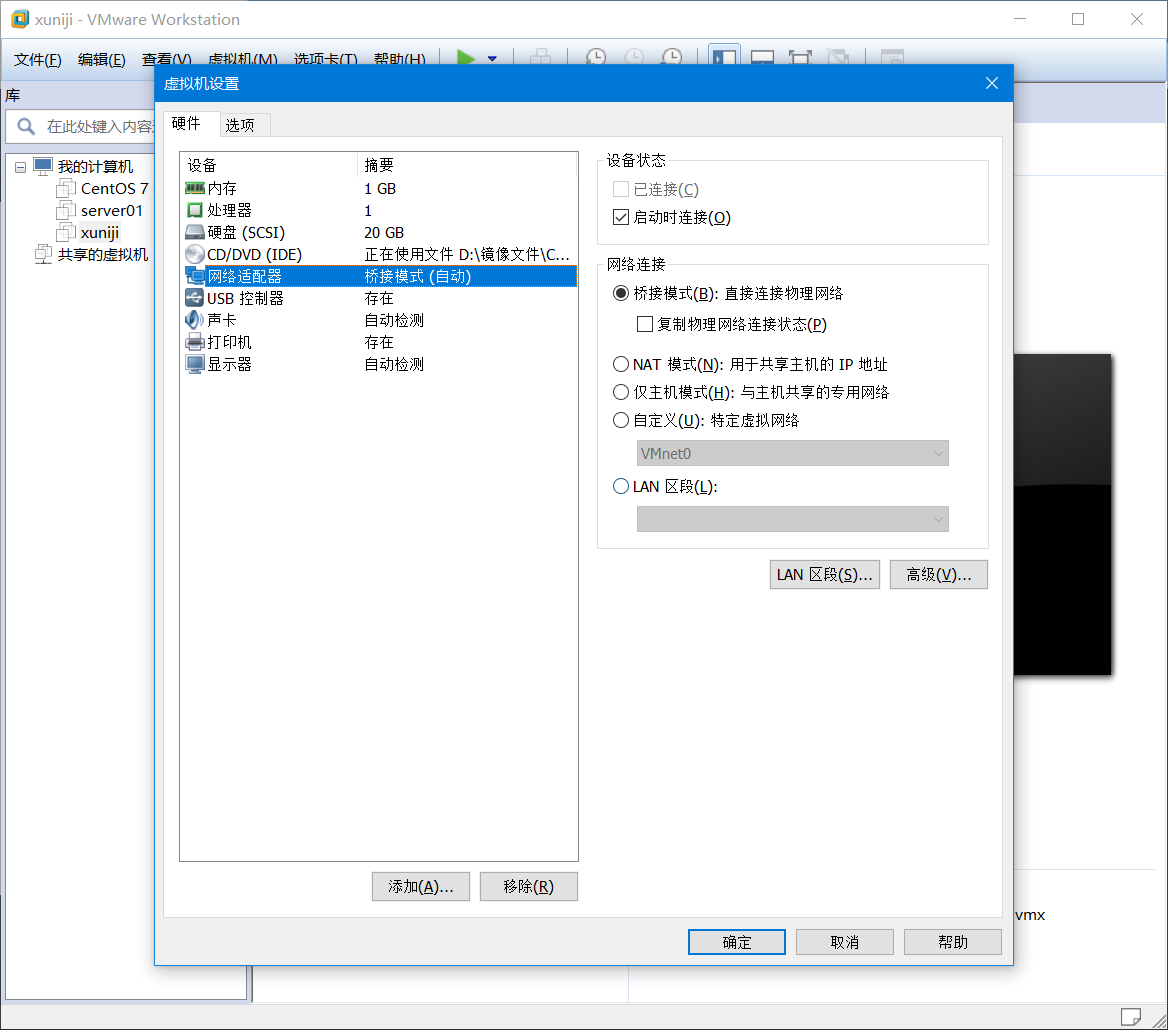Select the display (显示器) icon
The width and height of the screenshot is (1168, 1030).
(194, 364)
